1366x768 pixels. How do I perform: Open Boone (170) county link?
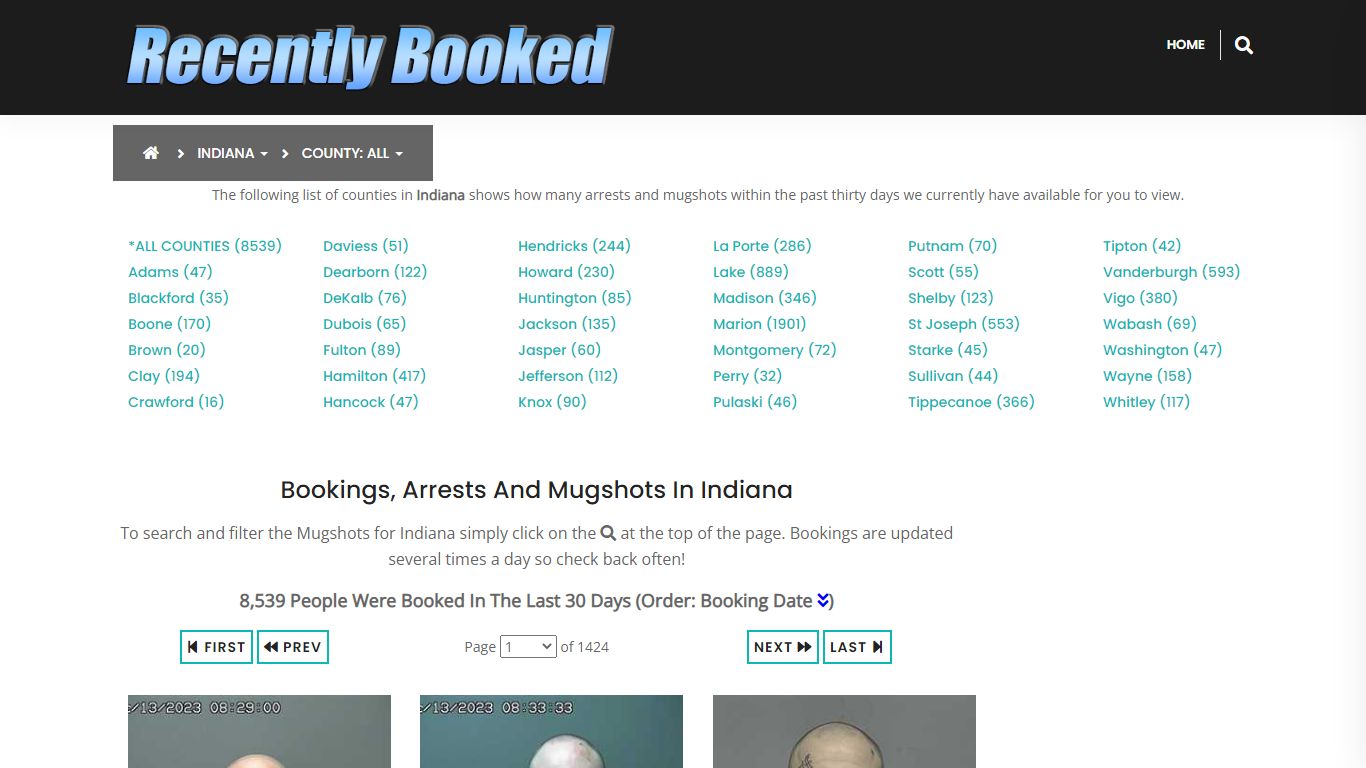tap(169, 324)
